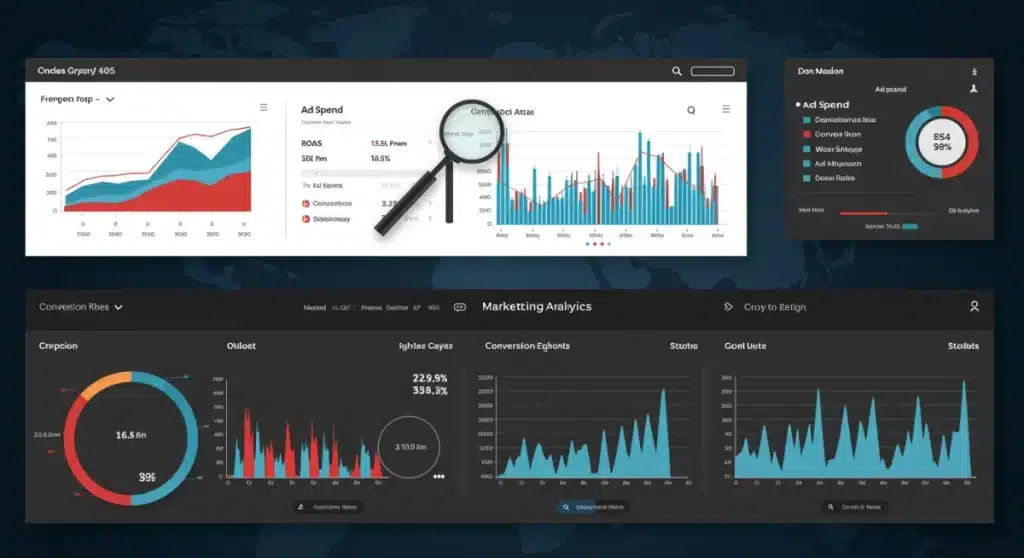The height and width of the screenshot is (558, 1024).
Task: Click the "Ad Spend" heading in the white panel
Action: [321, 110]
